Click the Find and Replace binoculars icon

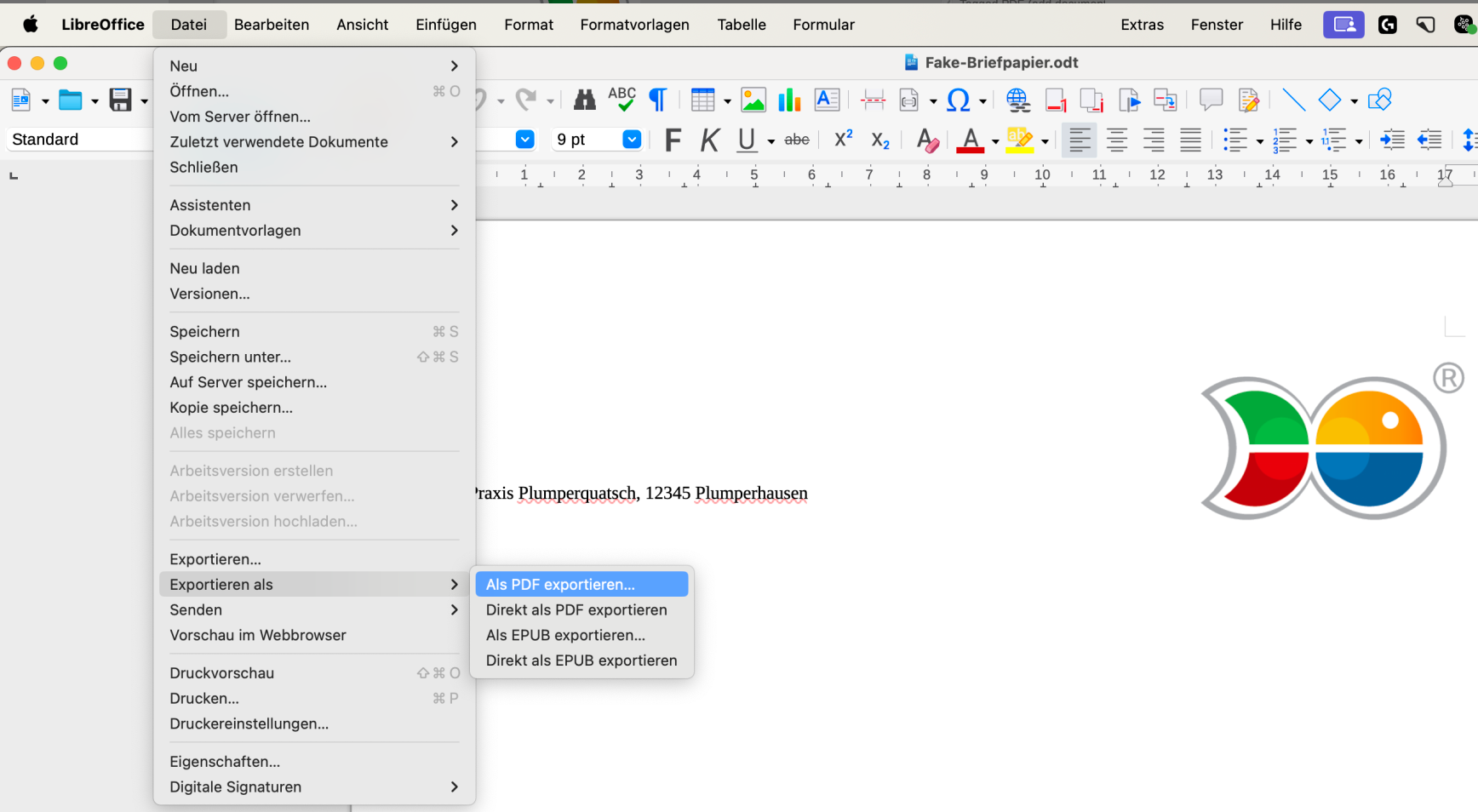click(x=584, y=100)
